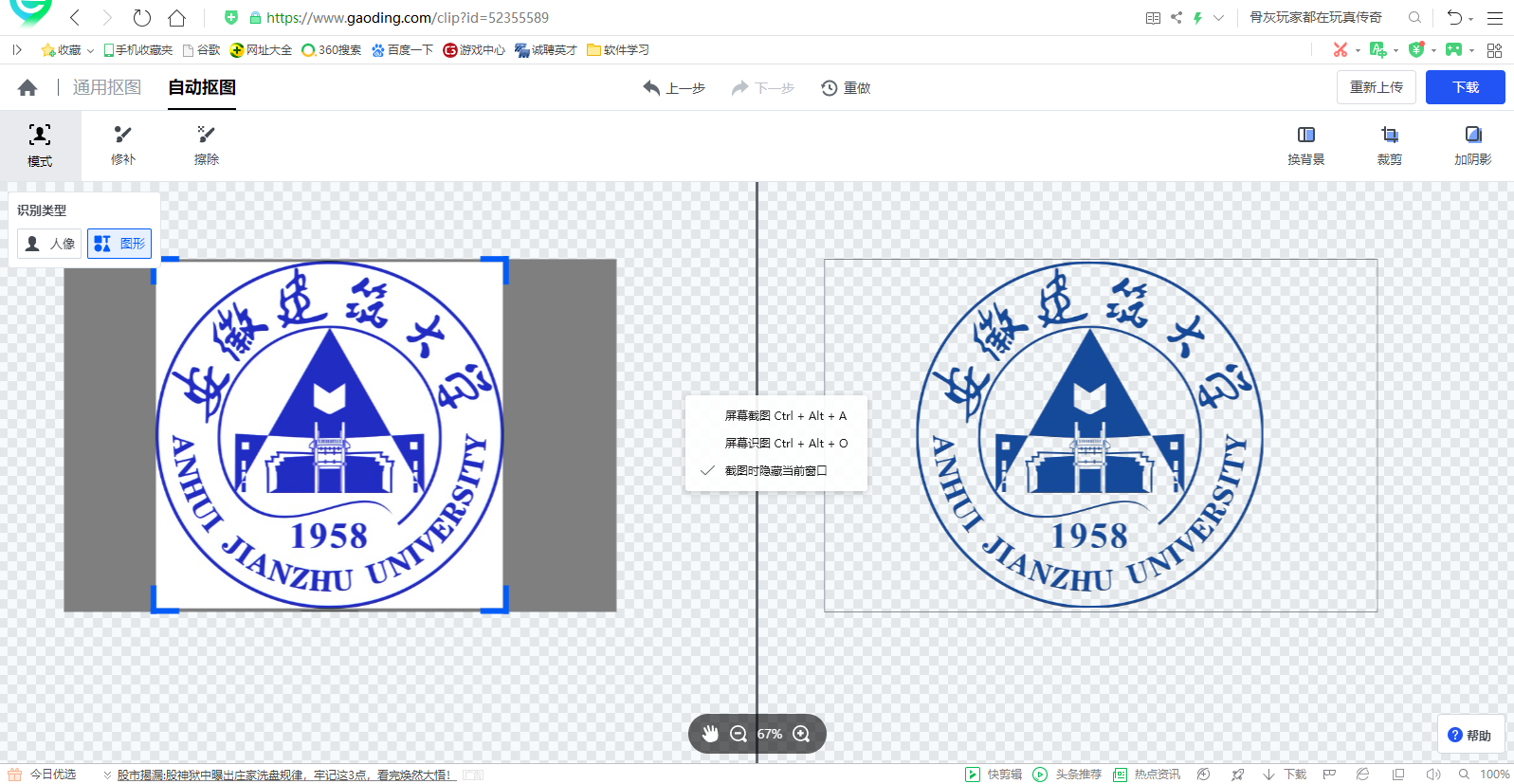Redo with 下一步 button

[x=763, y=87]
